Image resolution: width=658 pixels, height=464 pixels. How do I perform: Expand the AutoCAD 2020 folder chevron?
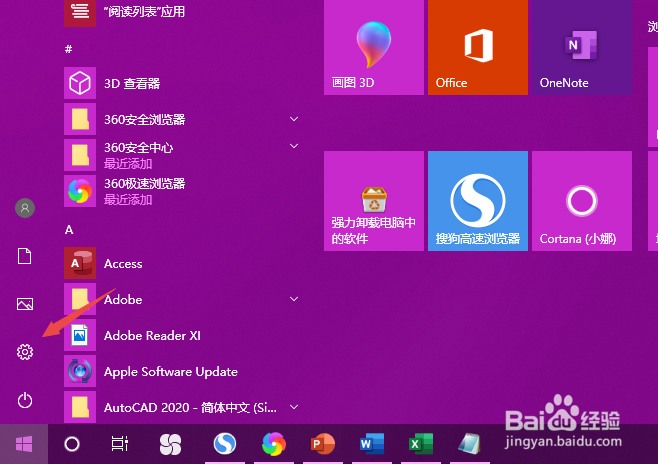pyautogui.click(x=294, y=407)
